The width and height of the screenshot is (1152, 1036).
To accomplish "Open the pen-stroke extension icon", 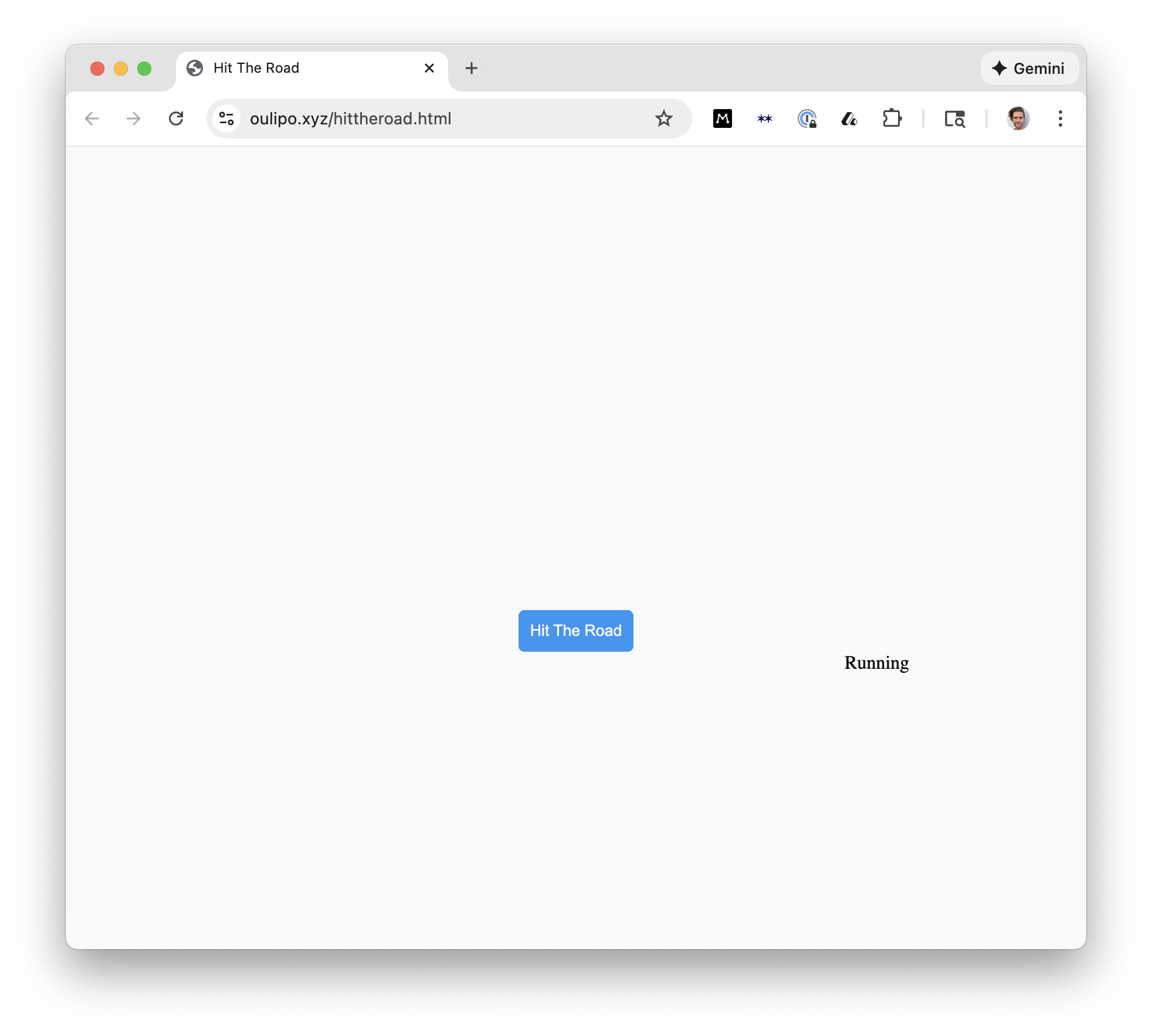I will pyautogui.click(x=849, y=119).
